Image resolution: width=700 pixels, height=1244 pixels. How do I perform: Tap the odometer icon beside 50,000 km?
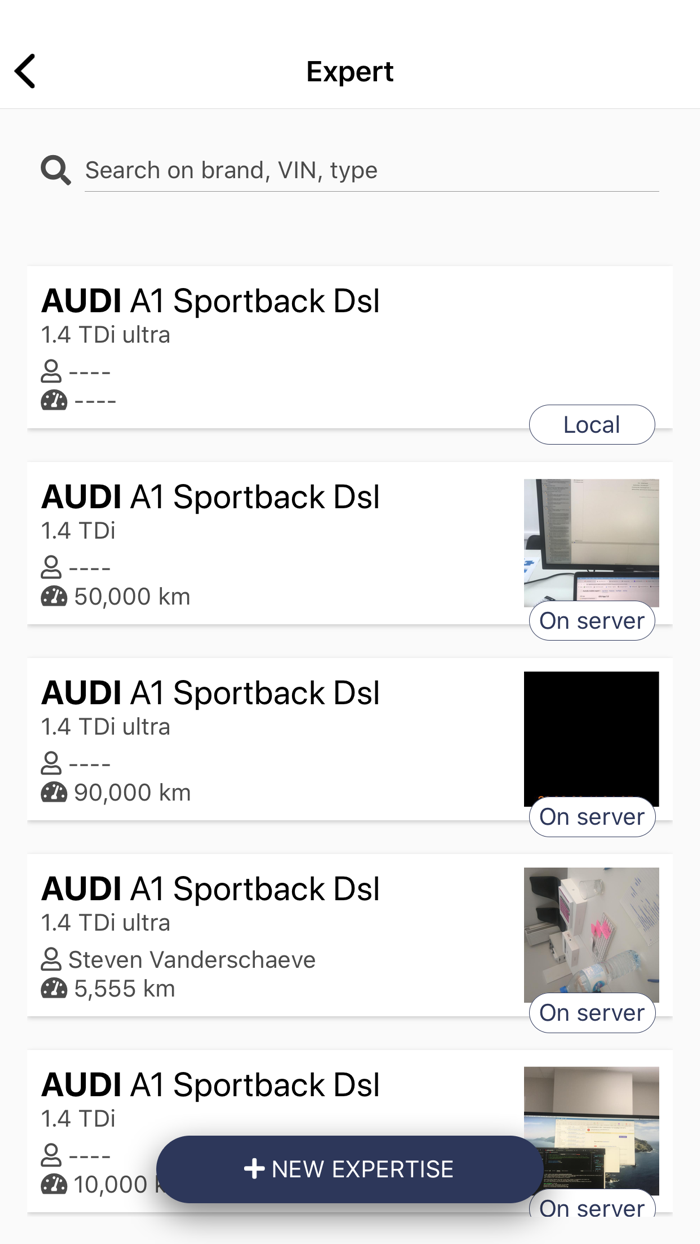[54, 597]
